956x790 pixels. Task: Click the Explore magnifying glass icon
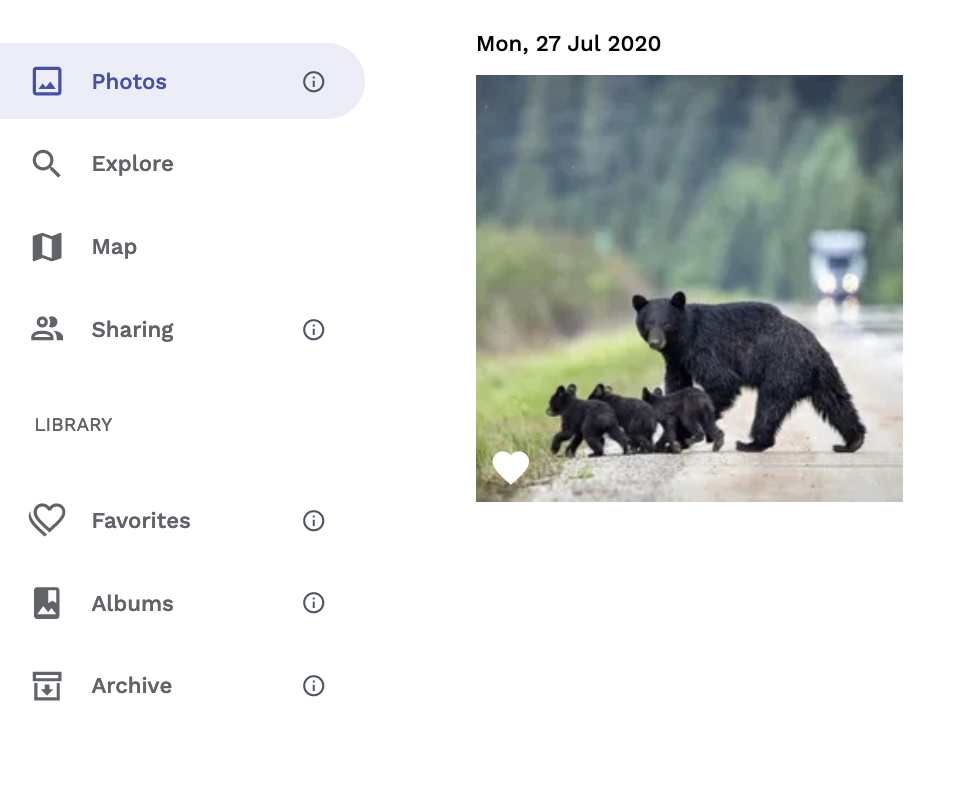(x=46, y=164)
